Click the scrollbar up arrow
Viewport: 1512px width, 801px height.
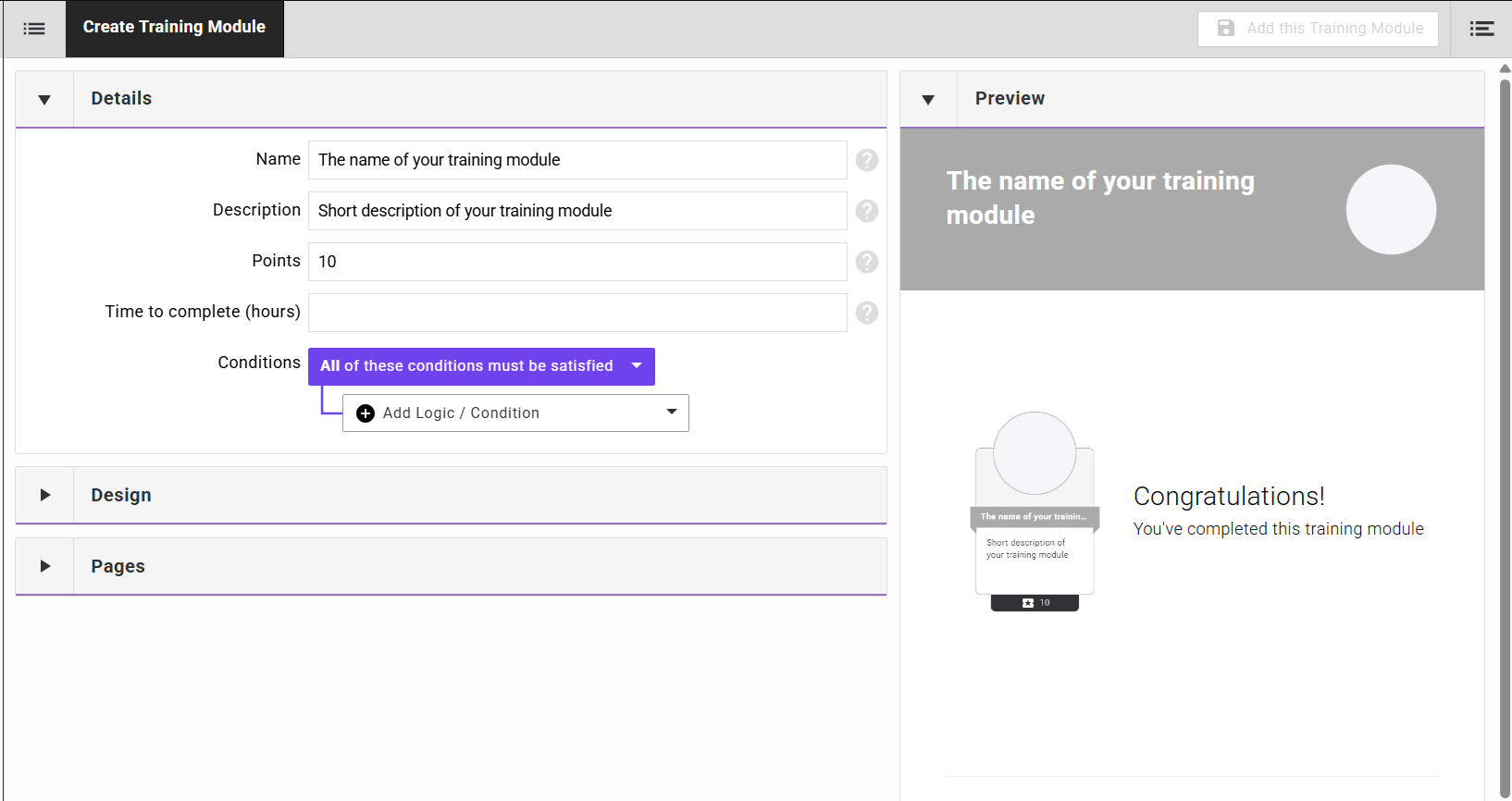coord(1505,68)
